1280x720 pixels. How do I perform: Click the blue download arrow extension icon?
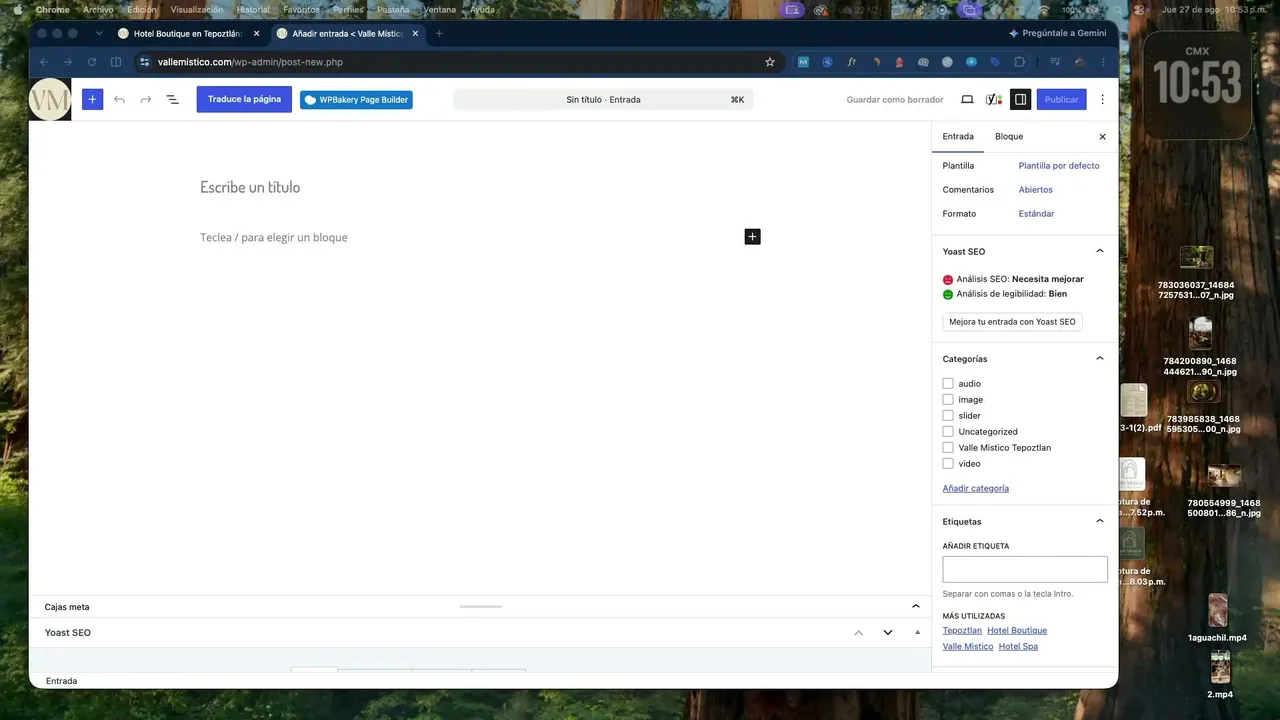click(971, 62)
